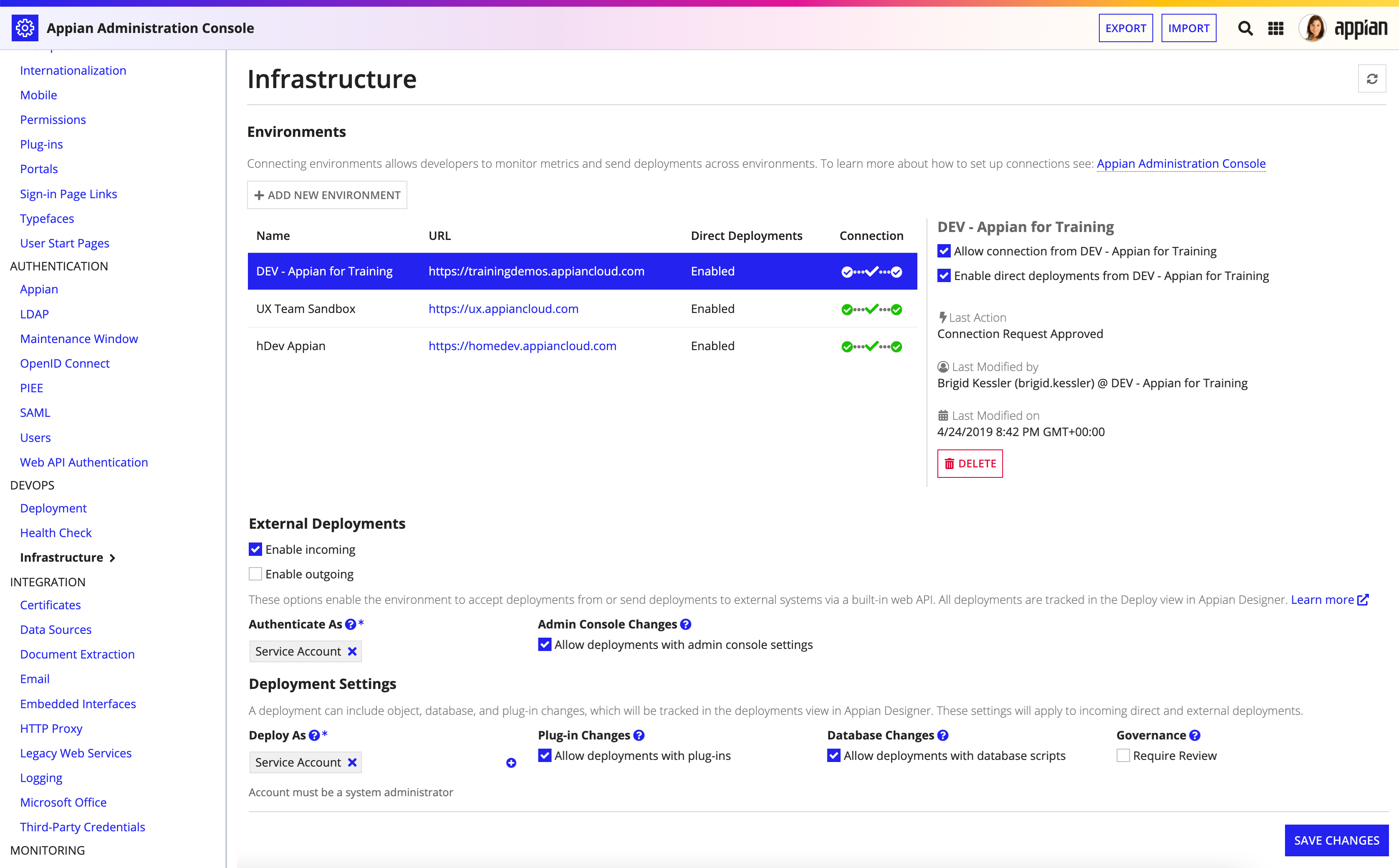This screenshot has width=1399, height=868.
Task: Click the Appian Administration Console gear icon
Action: (x=25, y=28)
